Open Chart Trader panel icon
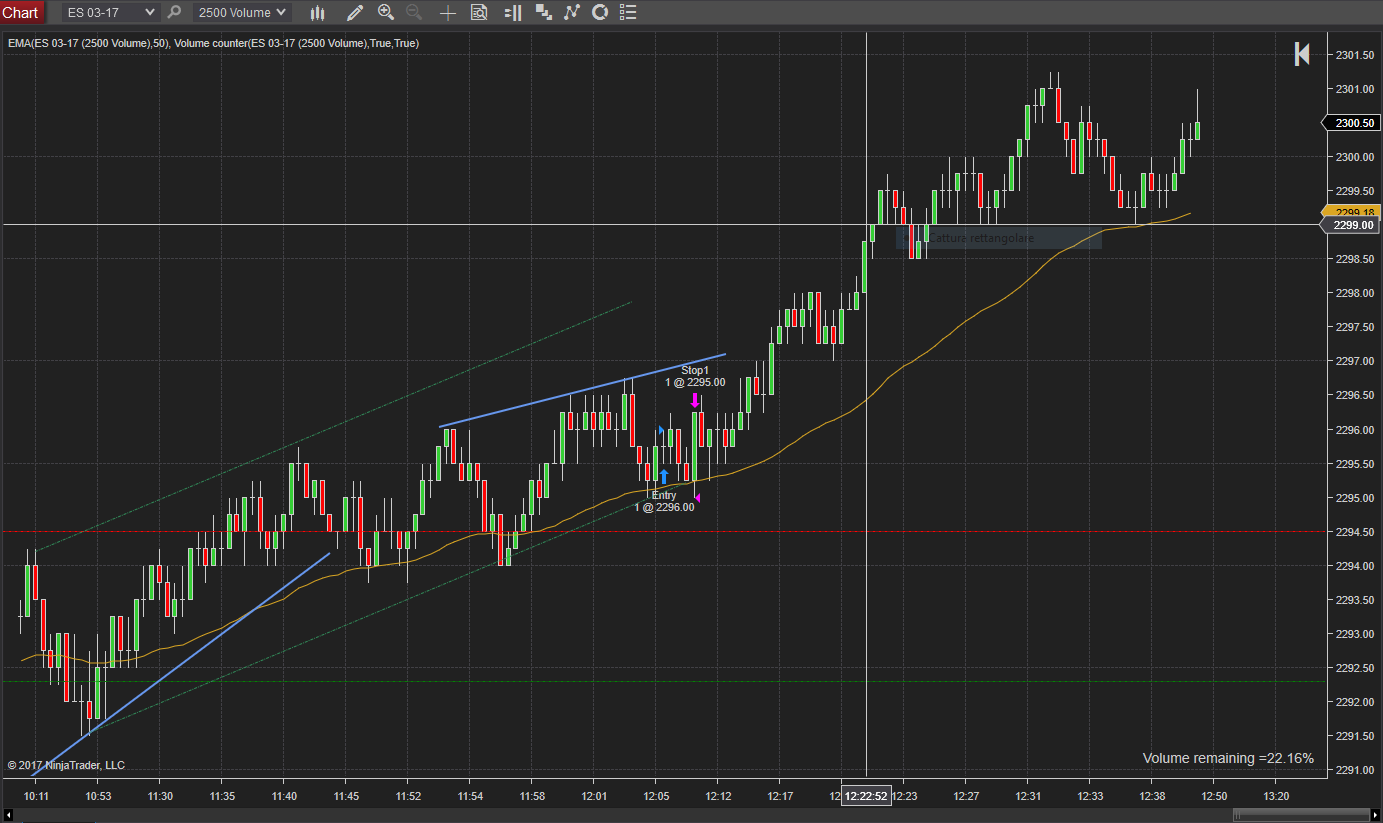The width and height of the screenshot is (1383, 823). coord(512,13)
